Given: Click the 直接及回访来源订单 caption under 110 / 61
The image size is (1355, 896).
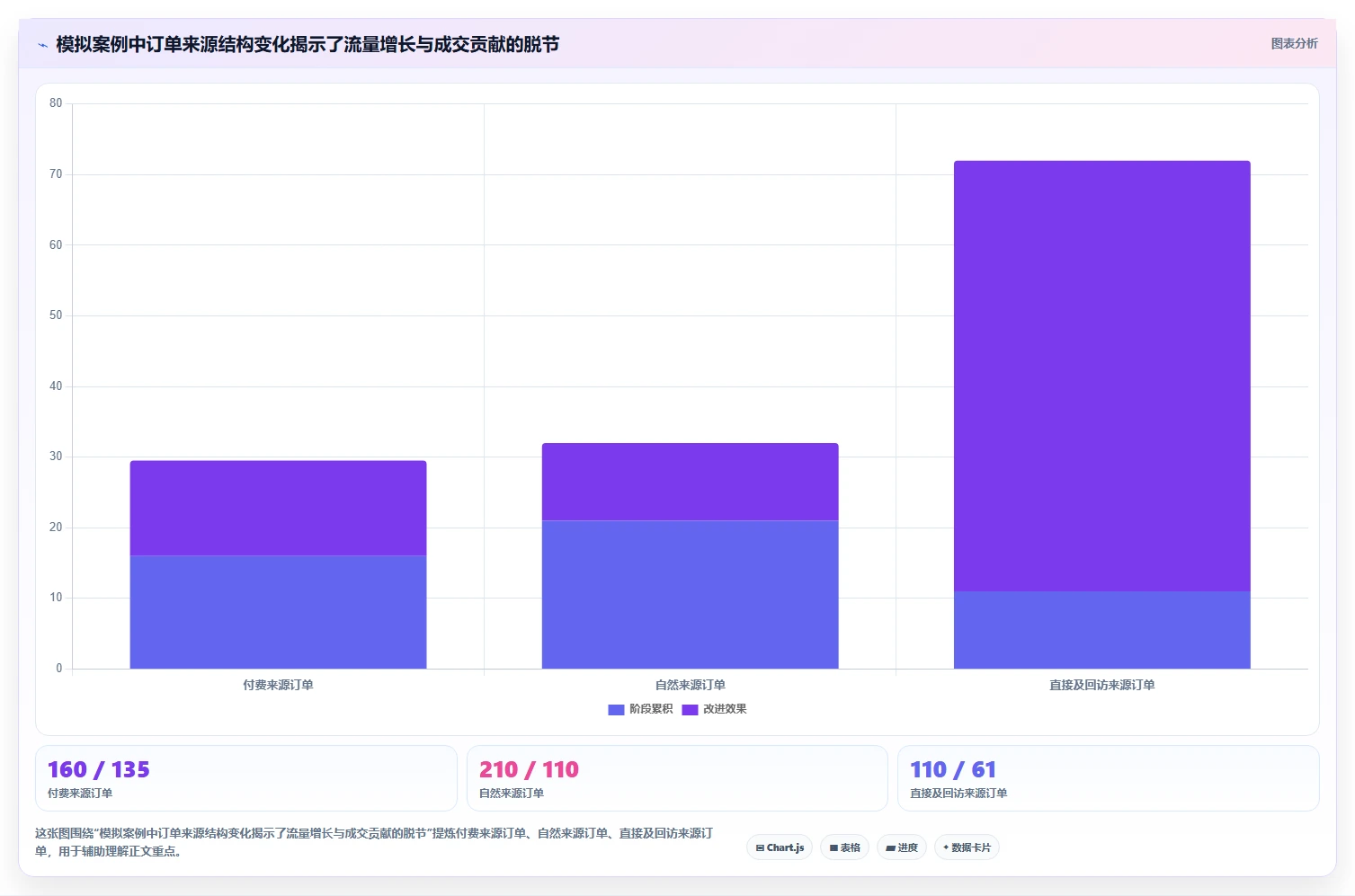Looking at the screenshot, I should (x=958, y=794).
